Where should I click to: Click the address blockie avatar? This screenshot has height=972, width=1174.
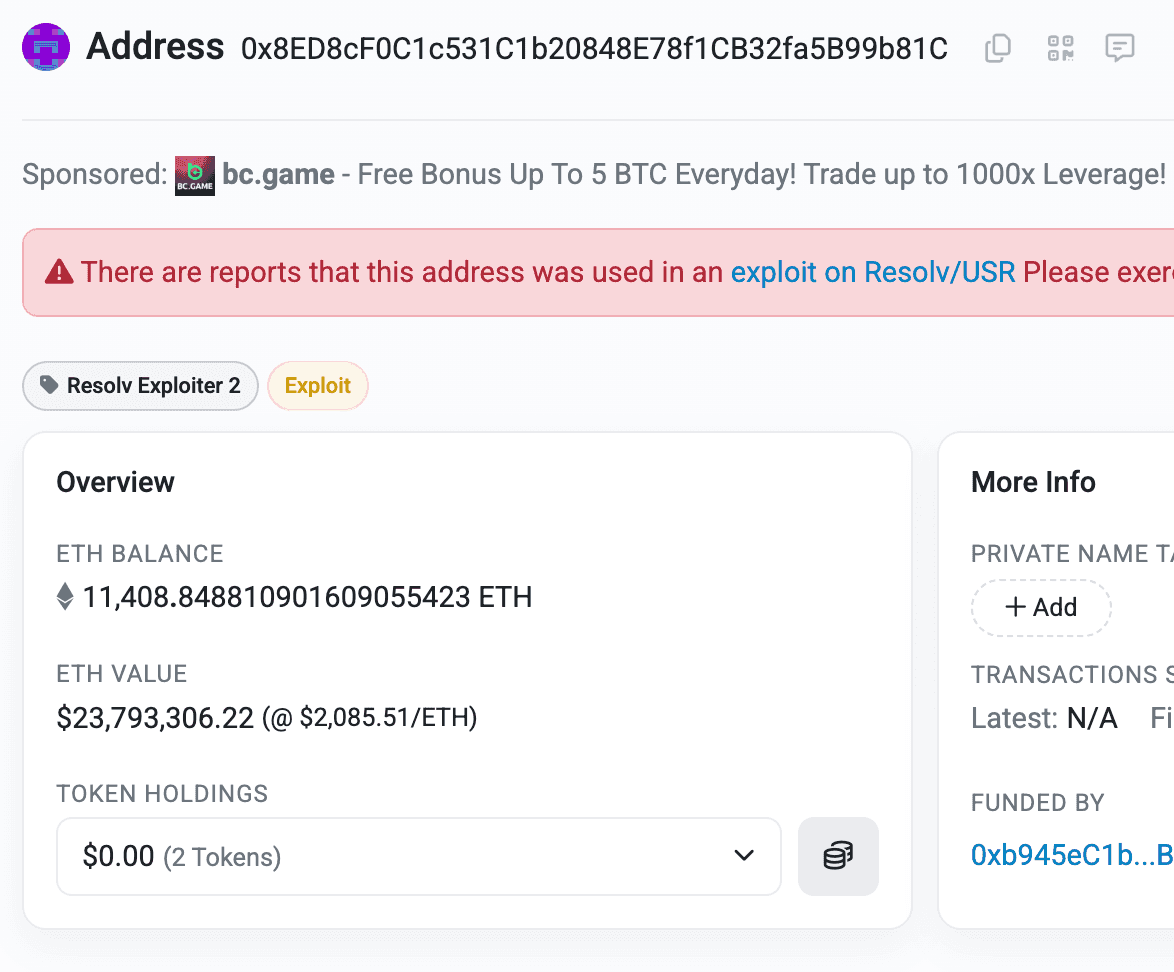(x=46, y=47)
